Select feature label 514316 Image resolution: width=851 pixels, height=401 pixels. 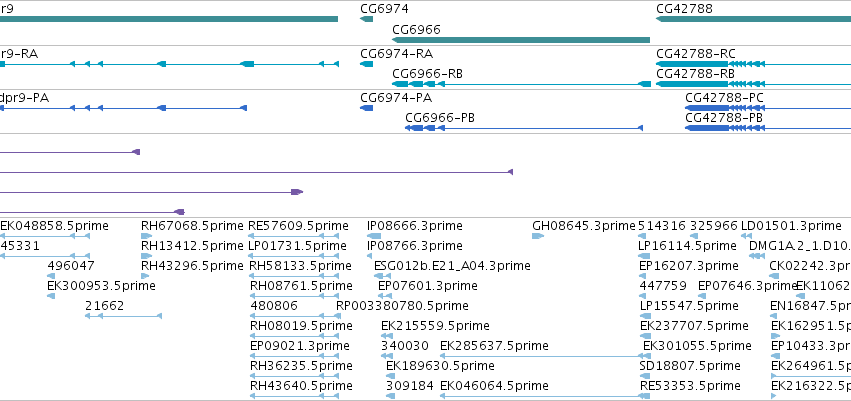pos(662,226)
